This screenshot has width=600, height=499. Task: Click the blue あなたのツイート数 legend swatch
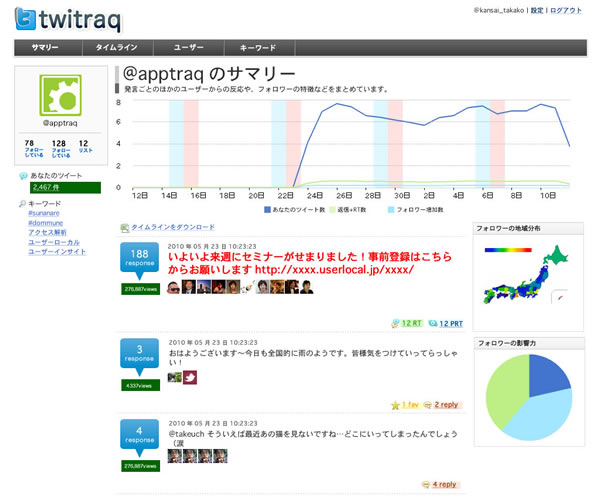coord(267,210)
